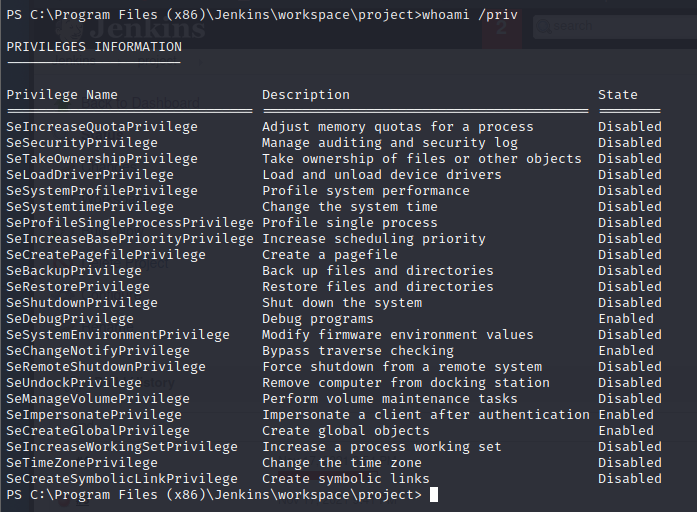The height and width of the screenshot is (512, 697).
Task: Select 'SeSystemEnvironmentPrivilege' text
Action: (118, 335)
